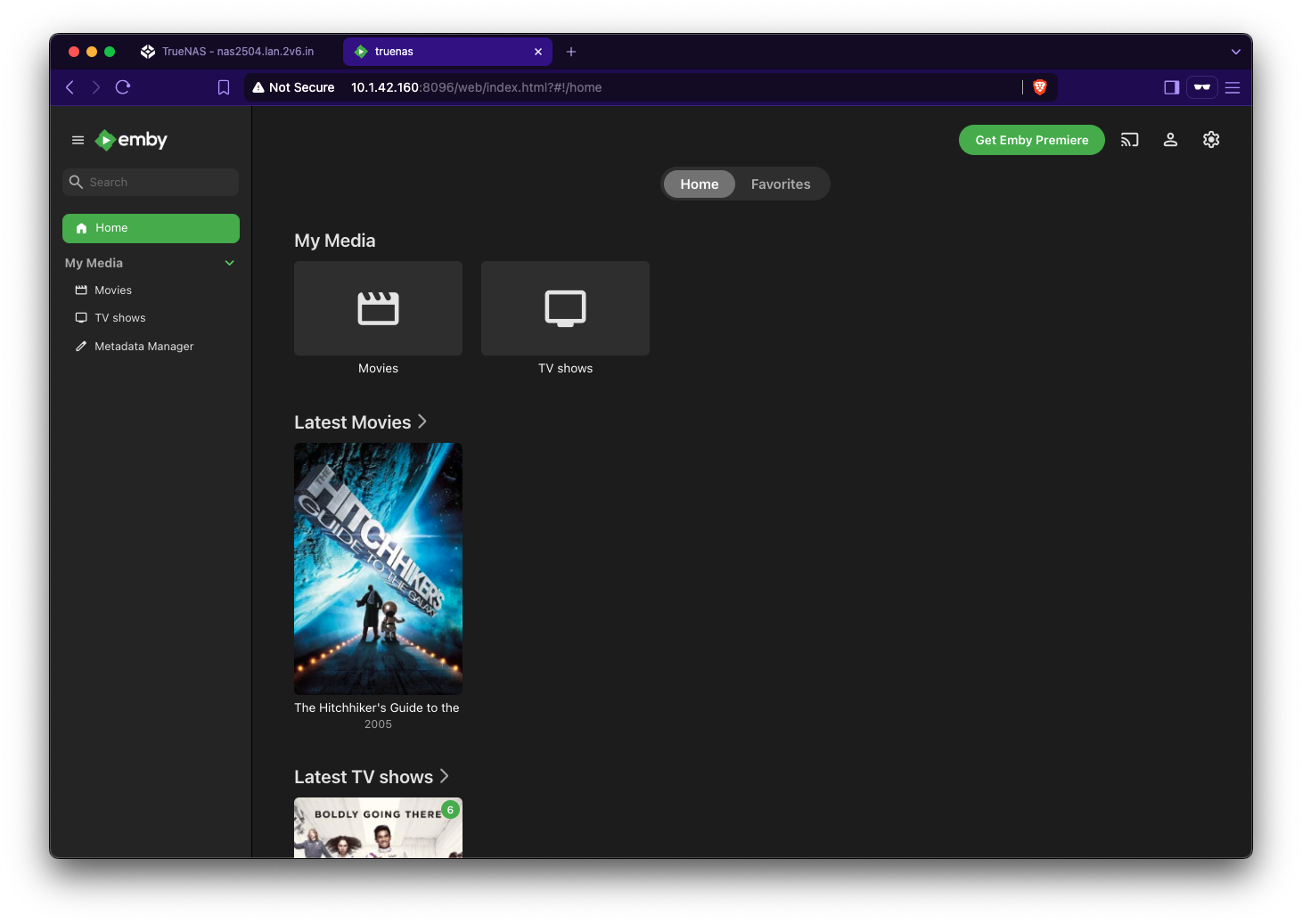The image size is (1302, 924).
Task: Click the Emby logo
Action: tap(131, 140)
